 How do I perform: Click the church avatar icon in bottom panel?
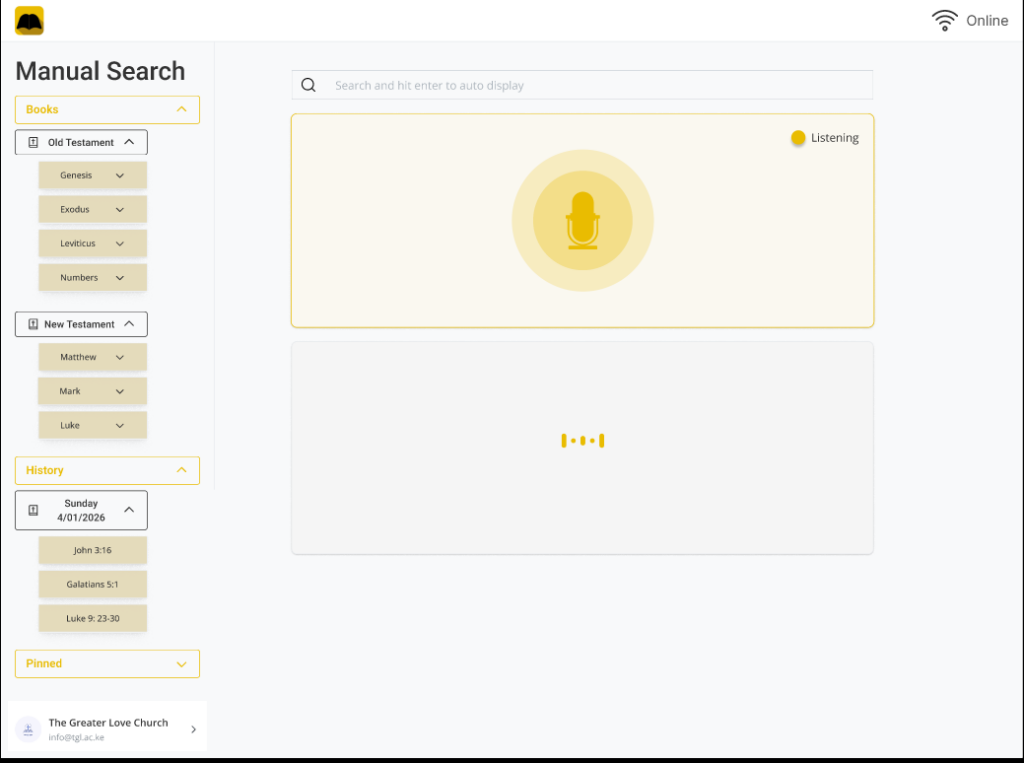(x=29, y=729)
